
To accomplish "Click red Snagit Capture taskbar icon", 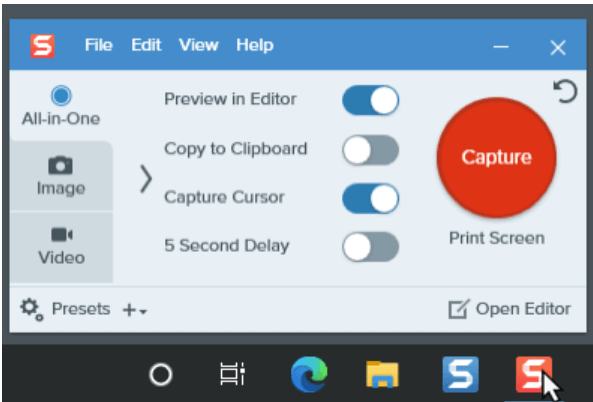I will coord(534,374).
